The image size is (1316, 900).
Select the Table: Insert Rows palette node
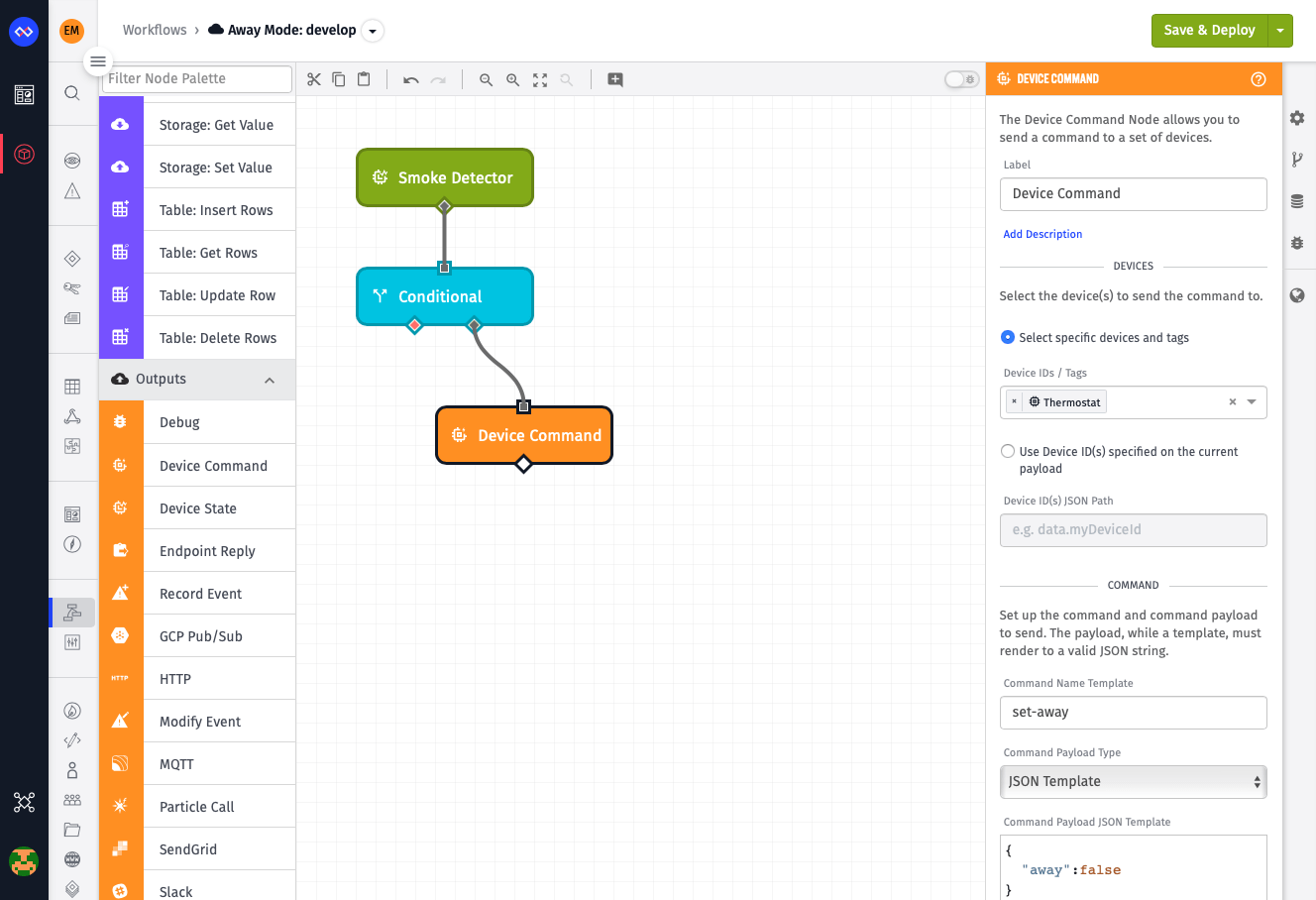[197, 210]
